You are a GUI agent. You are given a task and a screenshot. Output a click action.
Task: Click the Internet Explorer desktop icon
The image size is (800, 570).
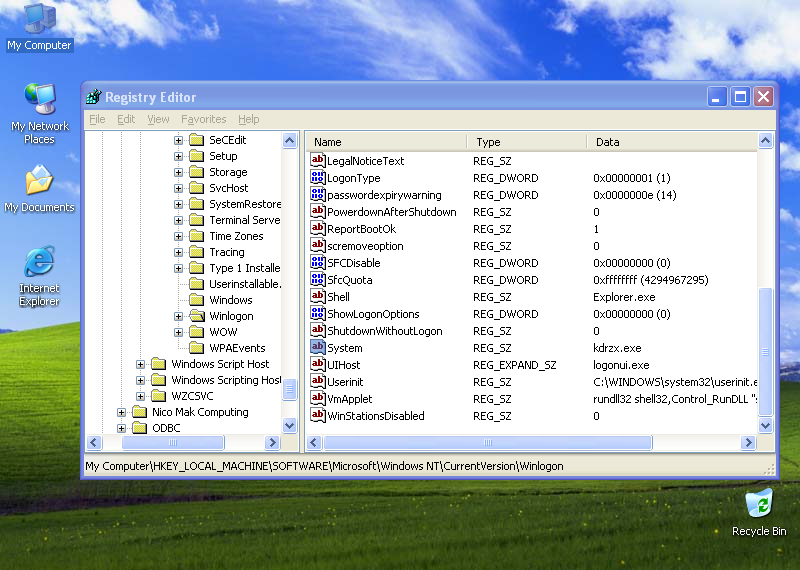point(39,276)
